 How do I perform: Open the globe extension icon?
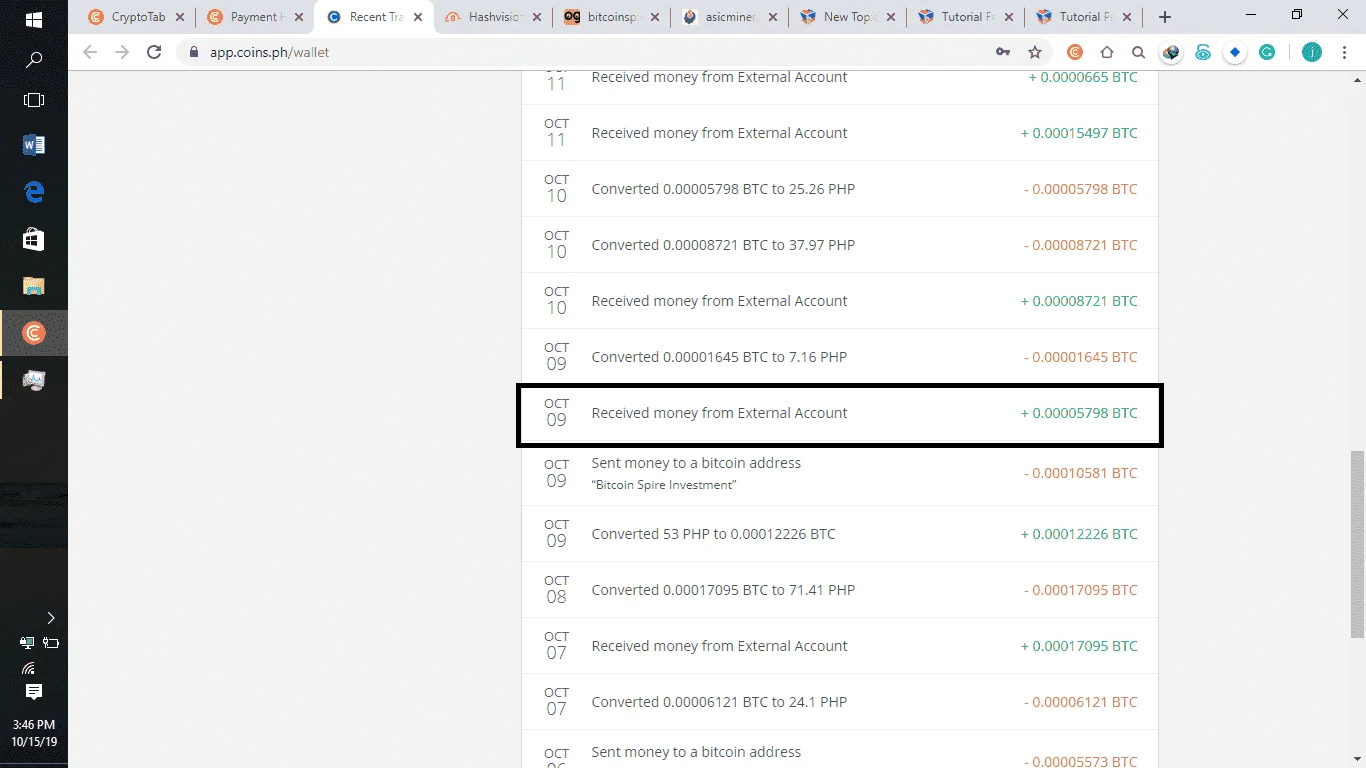click(x=1171, y=52)
